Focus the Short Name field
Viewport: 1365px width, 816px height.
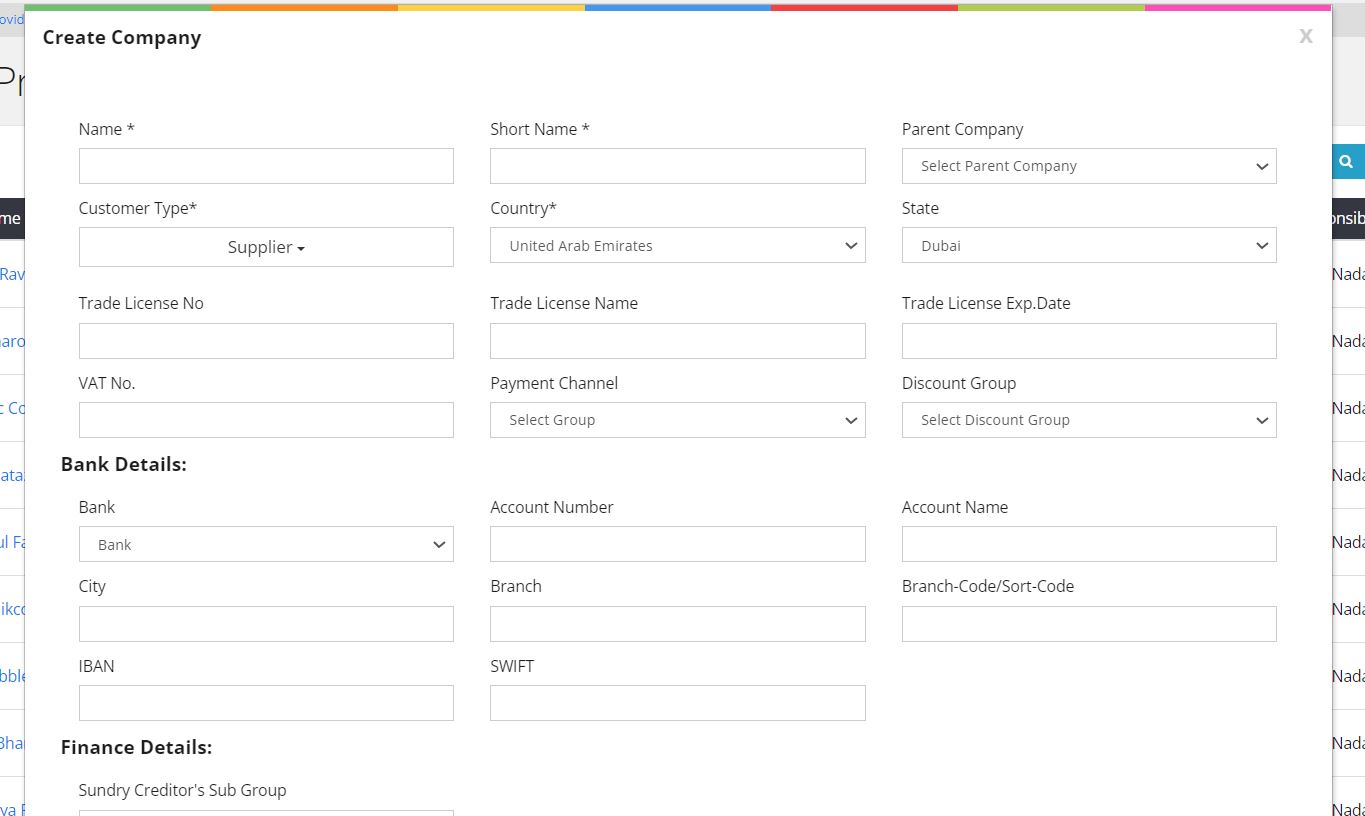pyautogui.click(x=677, y=166)
